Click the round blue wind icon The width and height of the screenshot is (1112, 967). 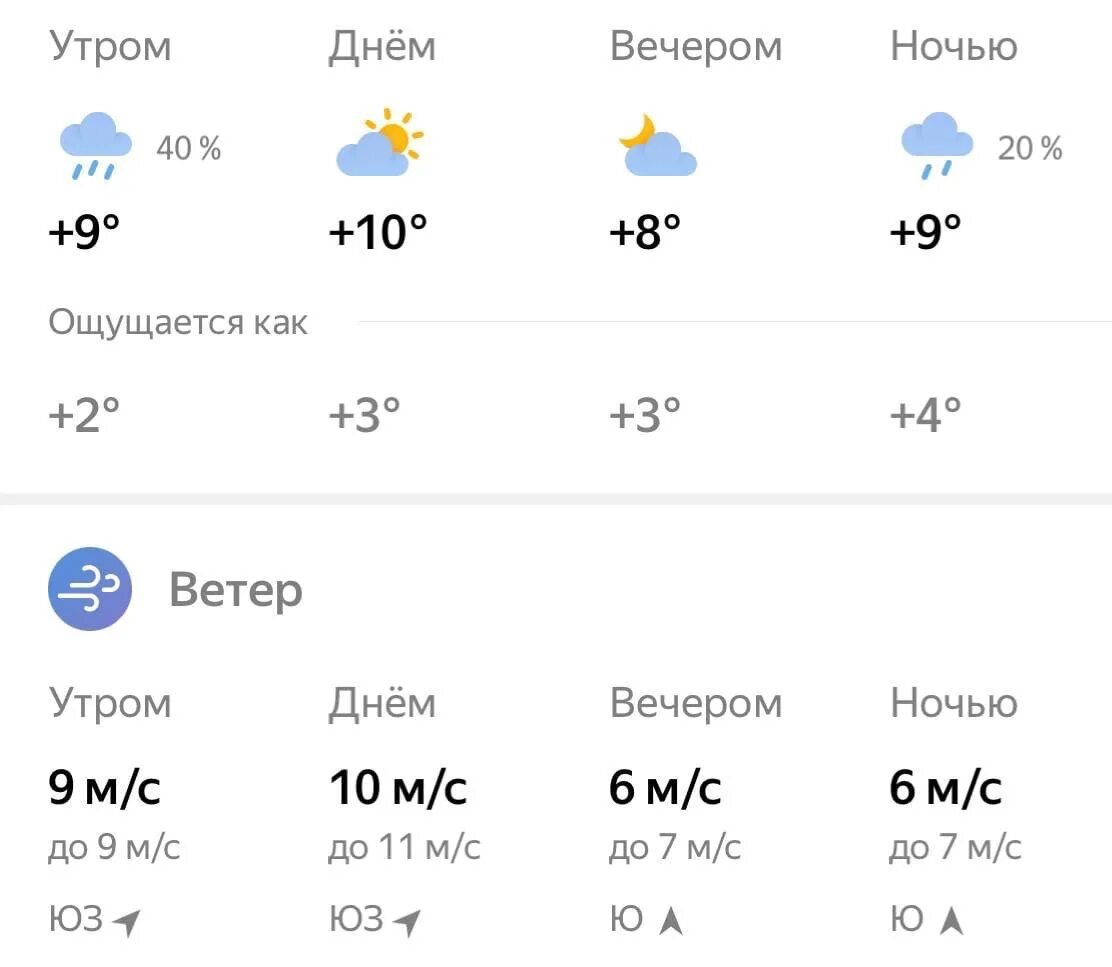tap(90, 588)
